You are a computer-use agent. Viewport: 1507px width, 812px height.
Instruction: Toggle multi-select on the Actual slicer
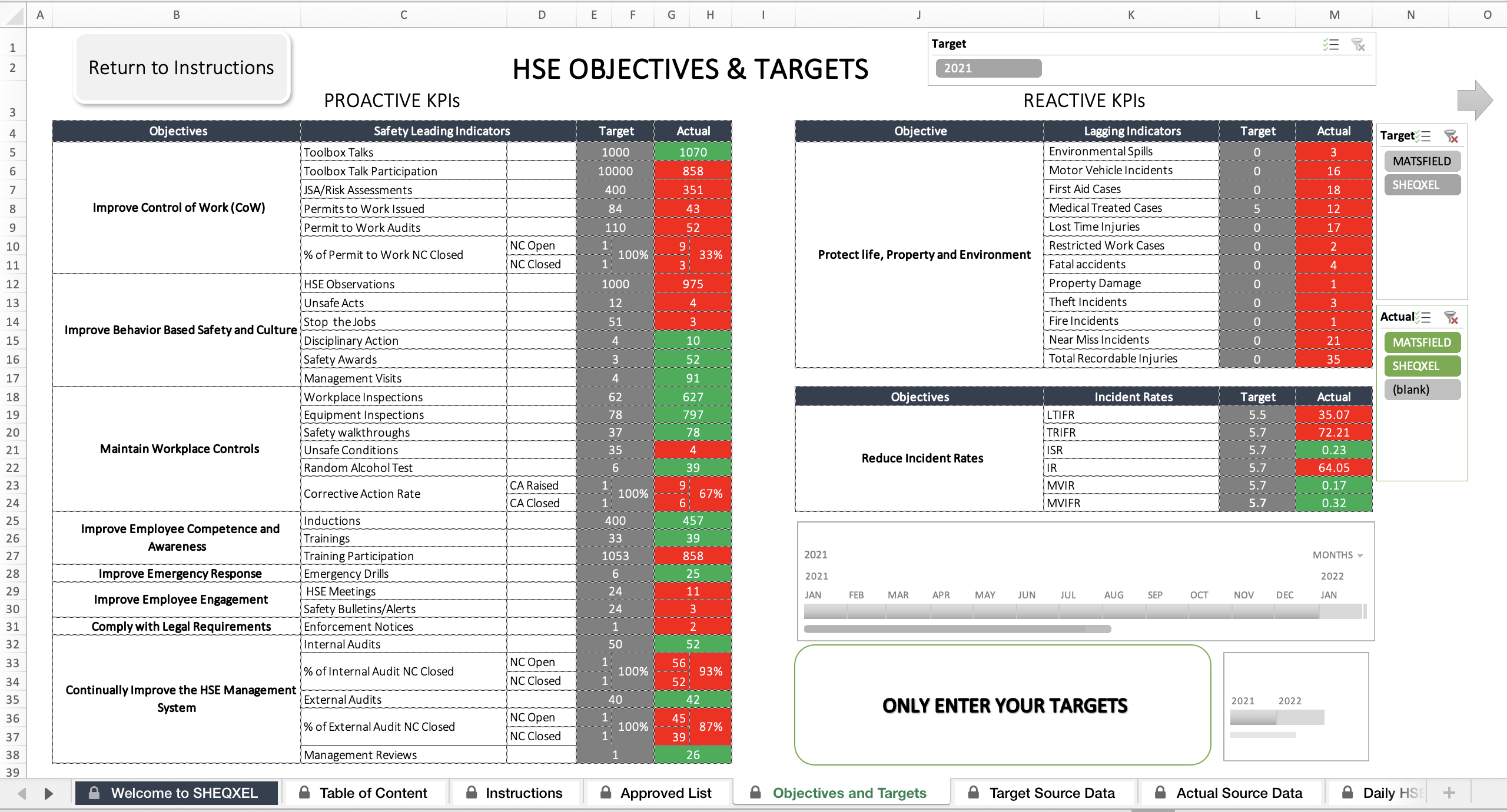pos(1423,318)
